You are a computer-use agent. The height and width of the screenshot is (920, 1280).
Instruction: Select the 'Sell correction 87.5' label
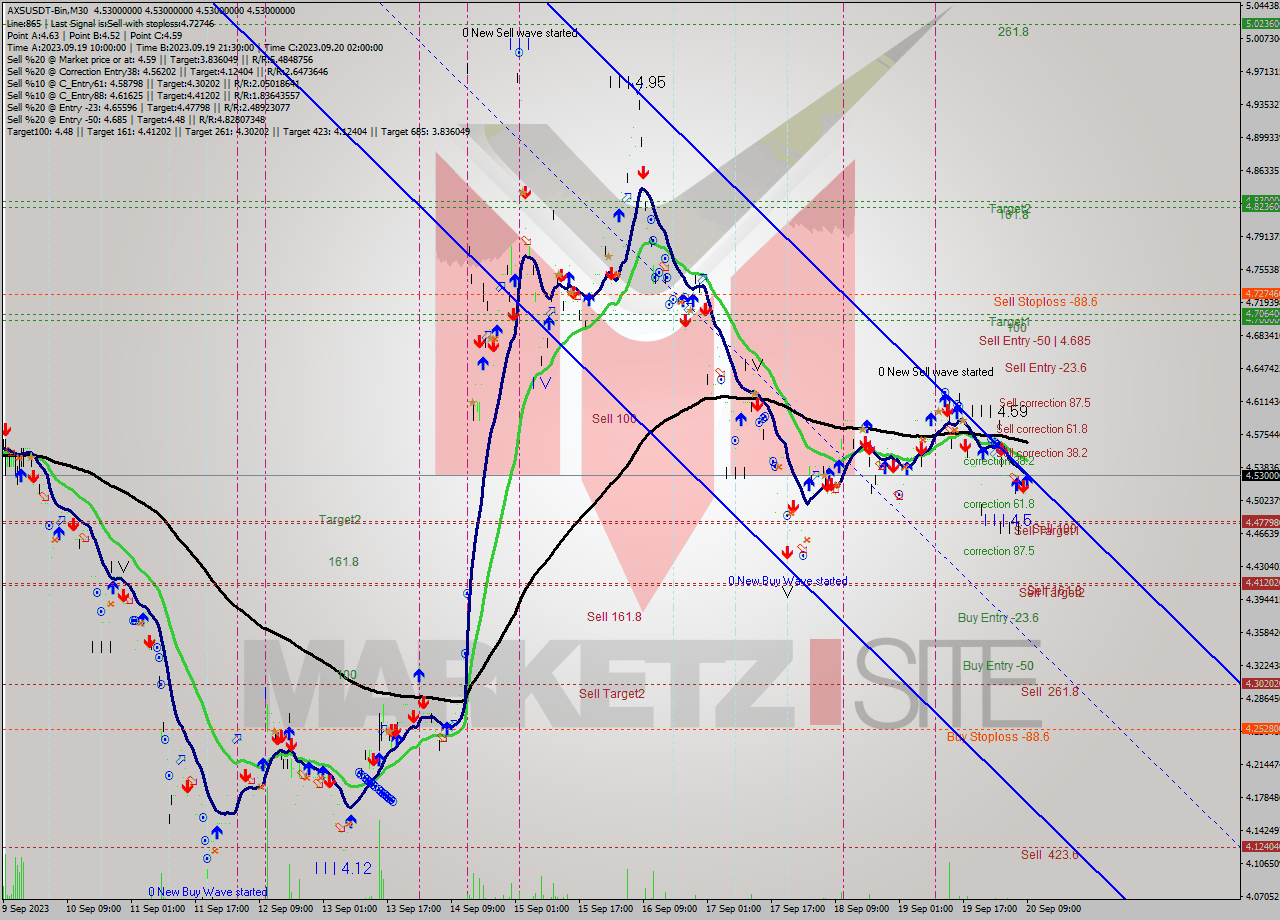1044,403
